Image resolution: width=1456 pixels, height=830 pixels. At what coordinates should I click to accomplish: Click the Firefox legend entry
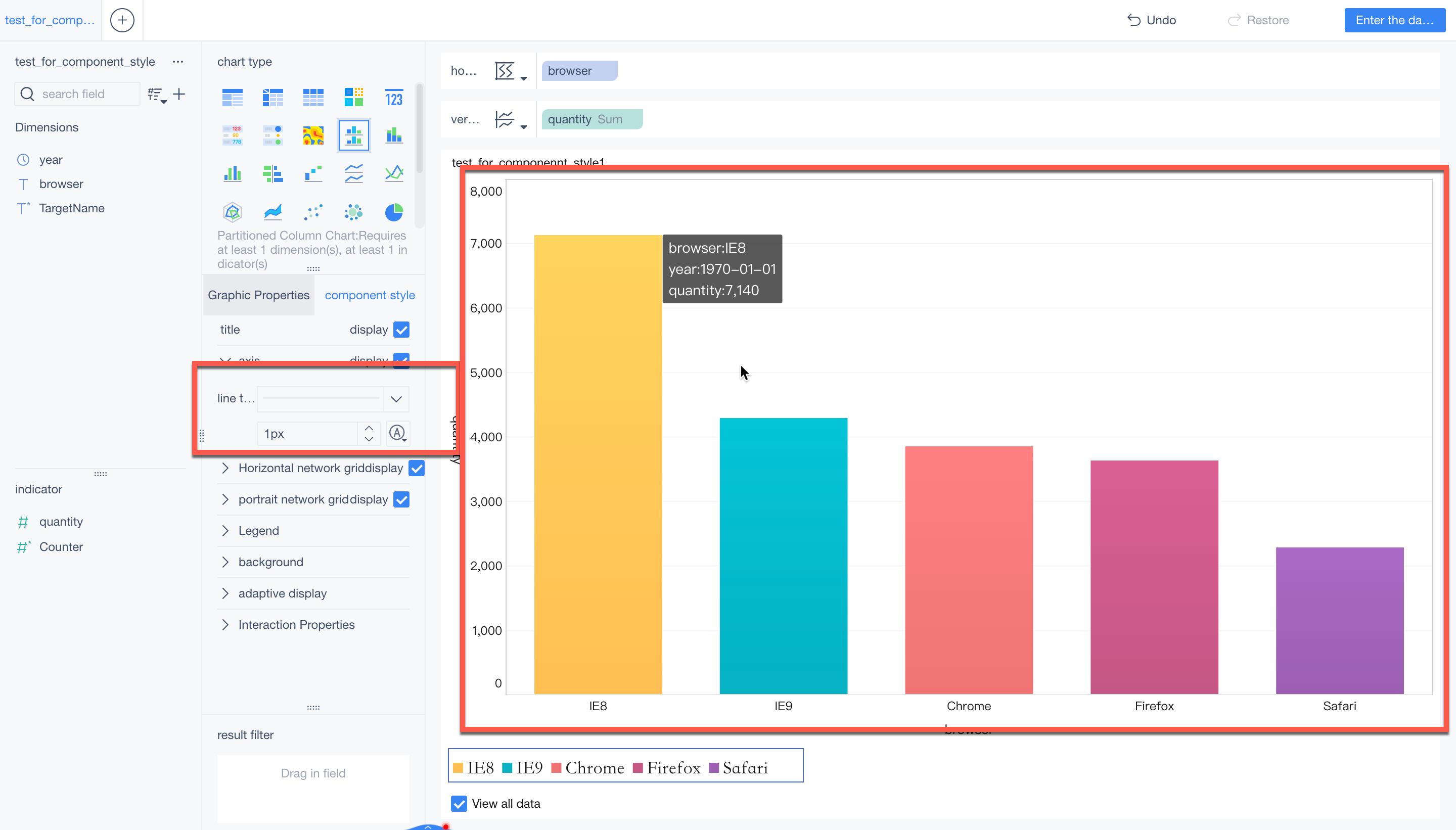[x=666, y=768]
